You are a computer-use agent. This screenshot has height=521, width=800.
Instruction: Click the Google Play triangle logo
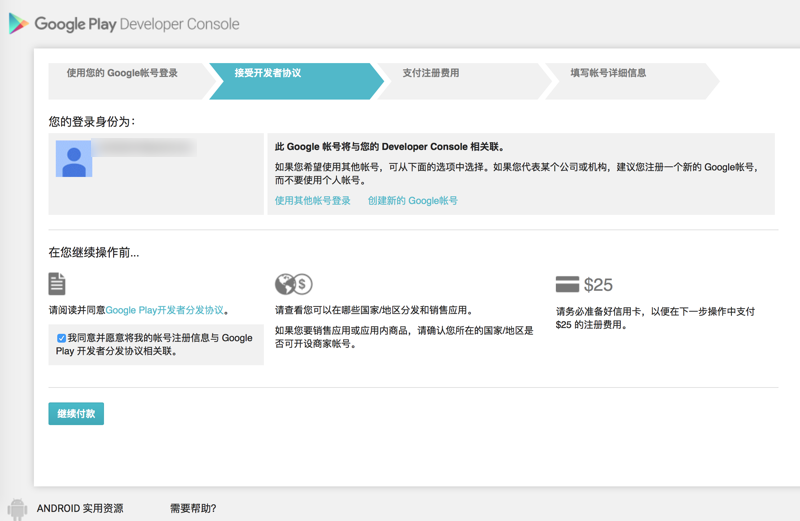[x=18, y=23]
